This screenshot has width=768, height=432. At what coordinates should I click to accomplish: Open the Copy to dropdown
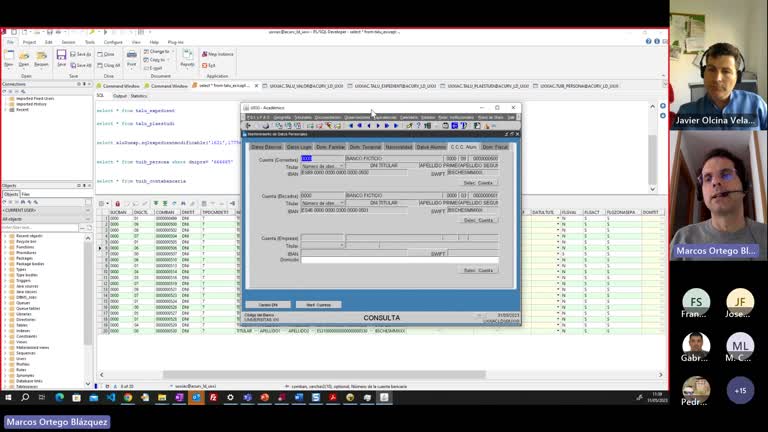point(156,60)
